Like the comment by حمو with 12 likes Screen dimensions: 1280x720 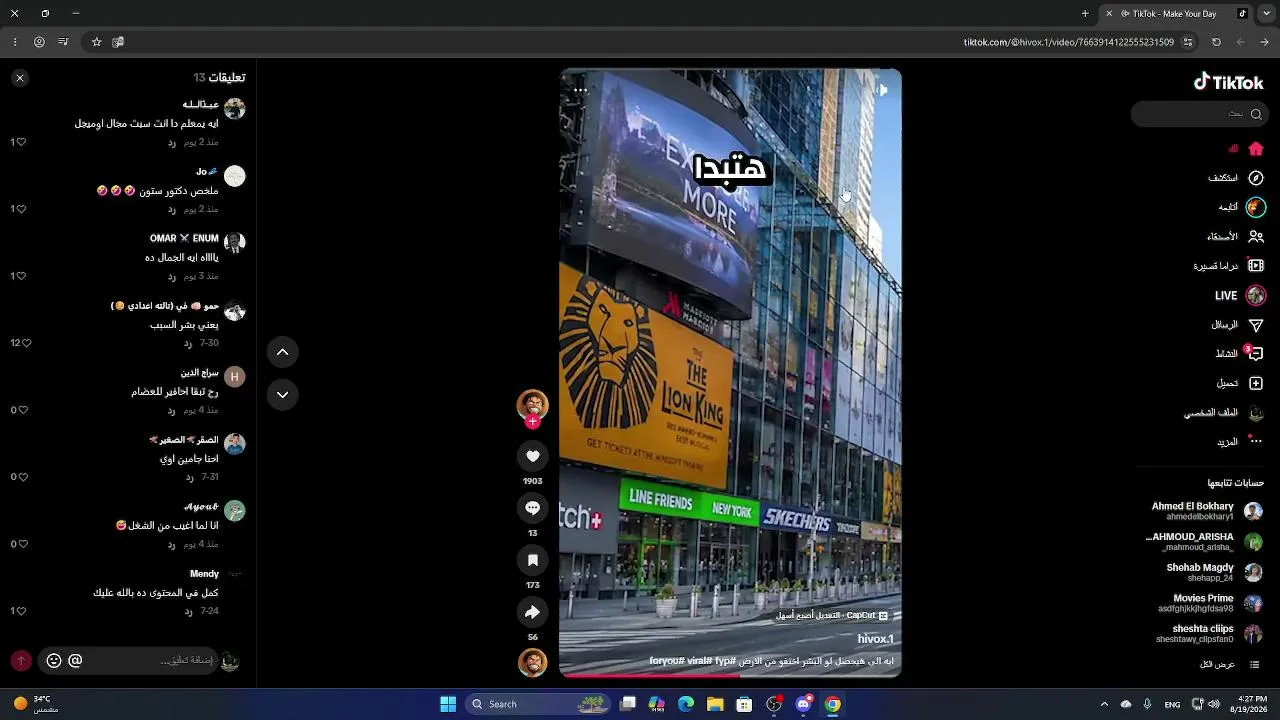26,343
